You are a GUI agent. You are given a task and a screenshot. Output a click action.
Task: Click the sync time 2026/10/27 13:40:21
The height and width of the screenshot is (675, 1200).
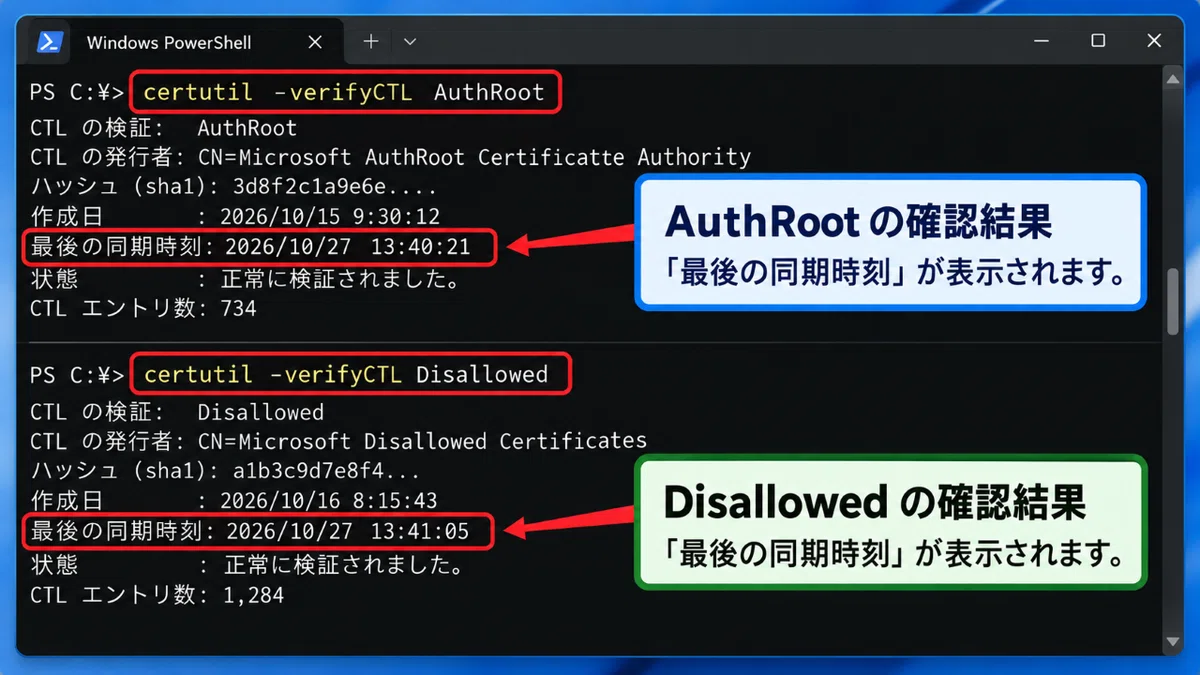point(348,246)
